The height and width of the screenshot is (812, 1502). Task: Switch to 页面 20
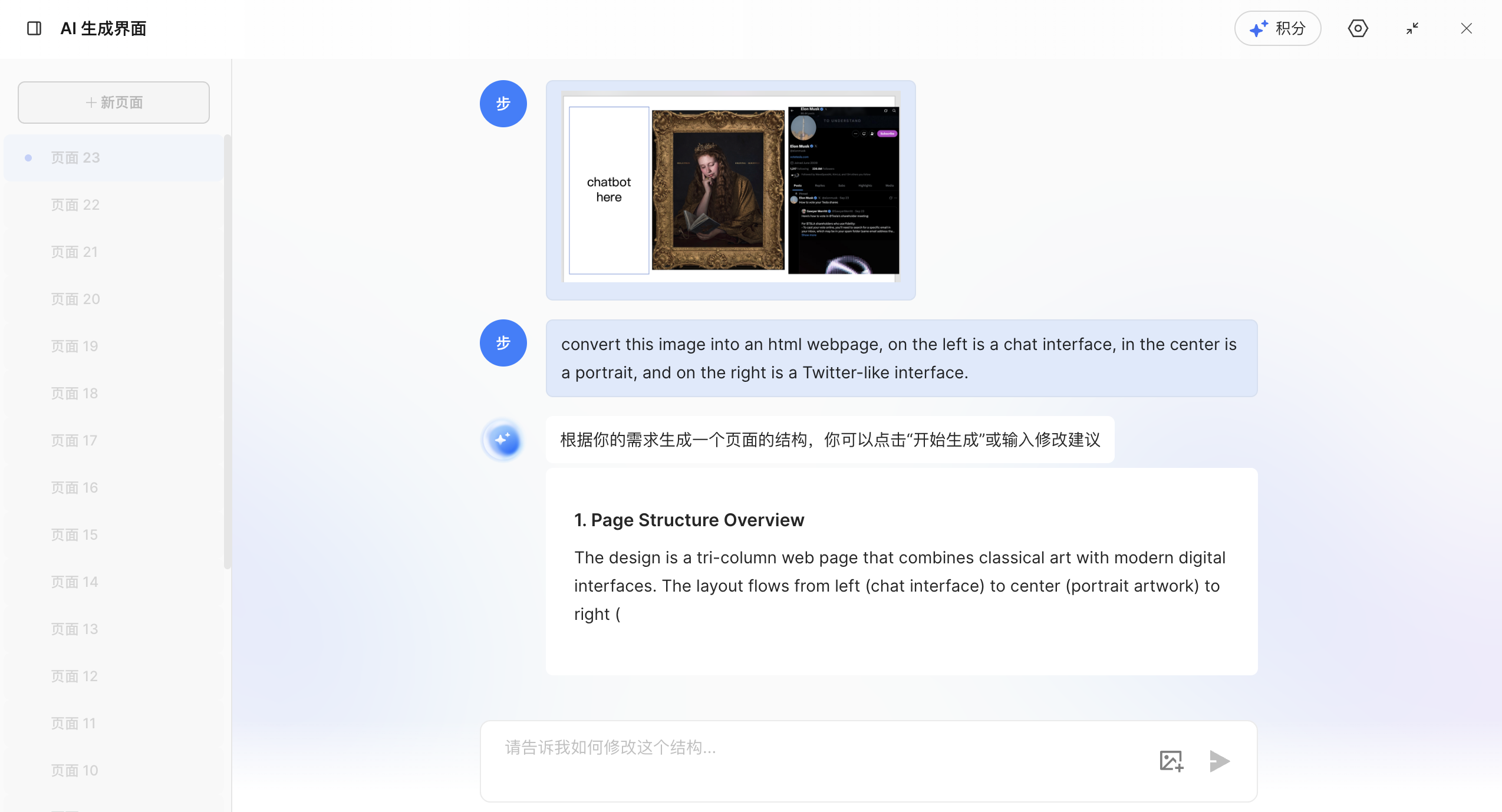(75, 299)
